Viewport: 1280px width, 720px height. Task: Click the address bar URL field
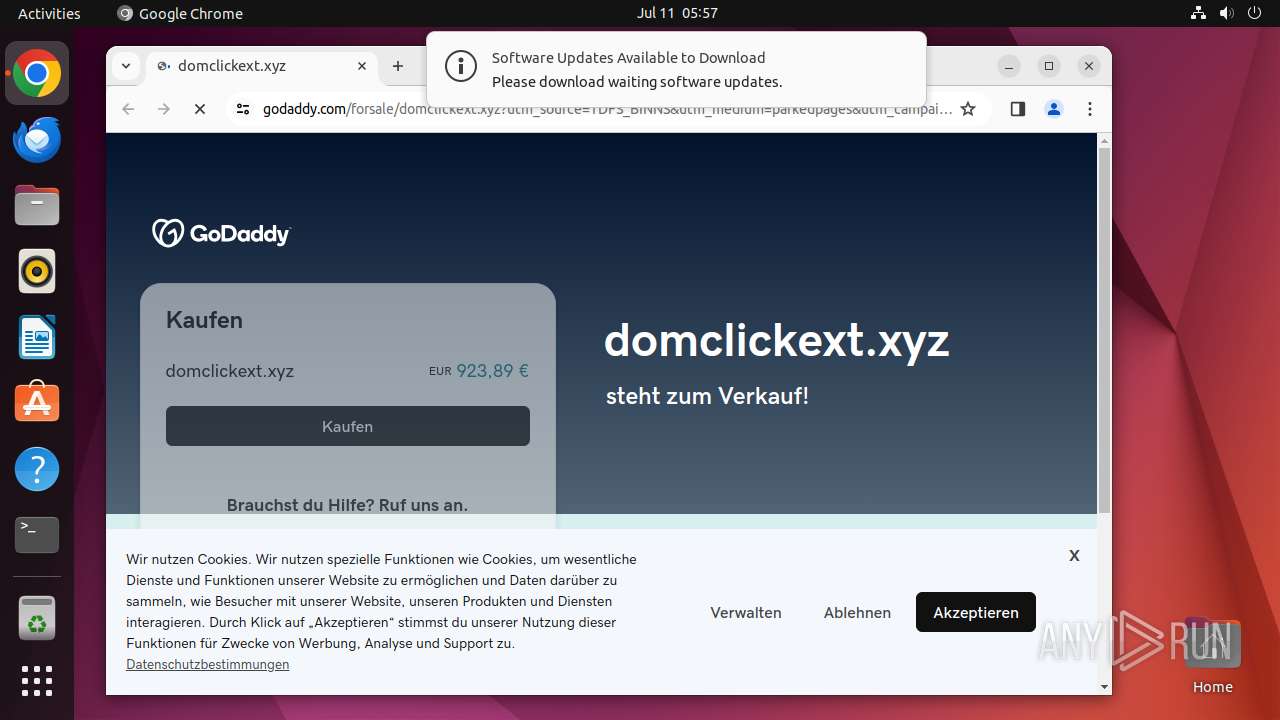point(607,109)
